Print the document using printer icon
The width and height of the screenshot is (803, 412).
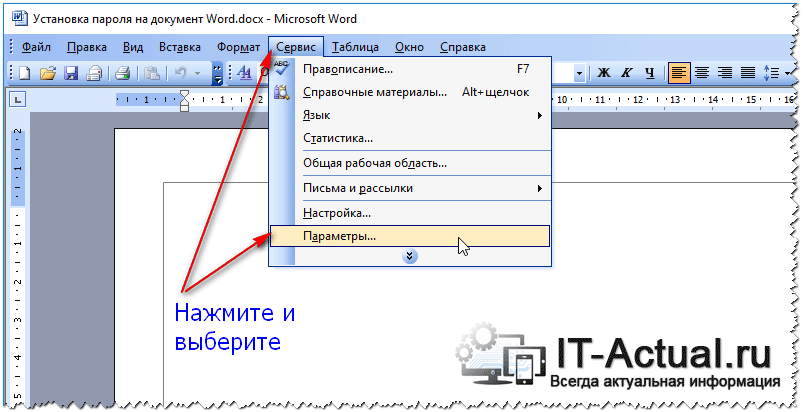[x=123, y=73]
